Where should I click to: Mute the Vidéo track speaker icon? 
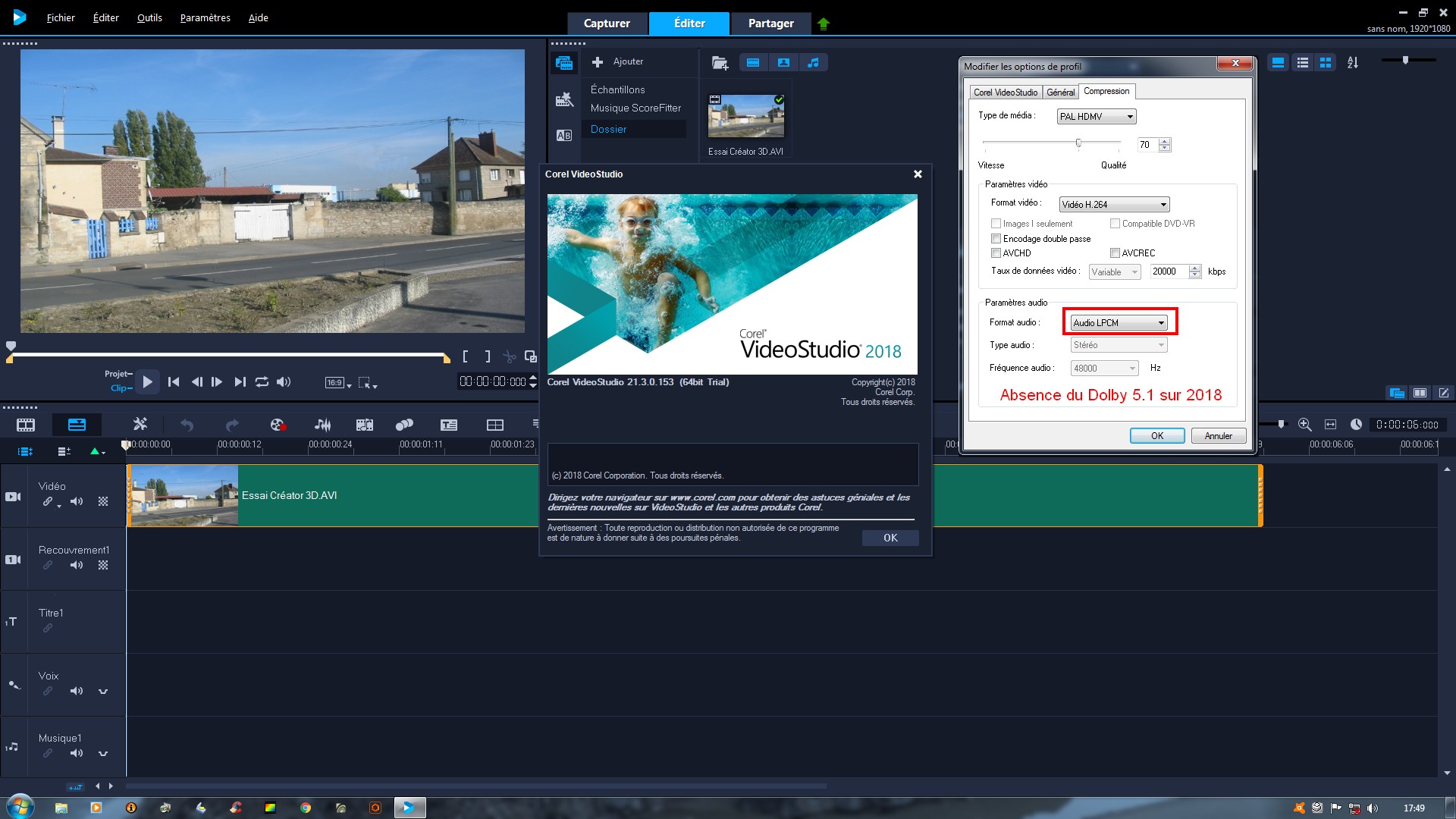tap(77, 501)
